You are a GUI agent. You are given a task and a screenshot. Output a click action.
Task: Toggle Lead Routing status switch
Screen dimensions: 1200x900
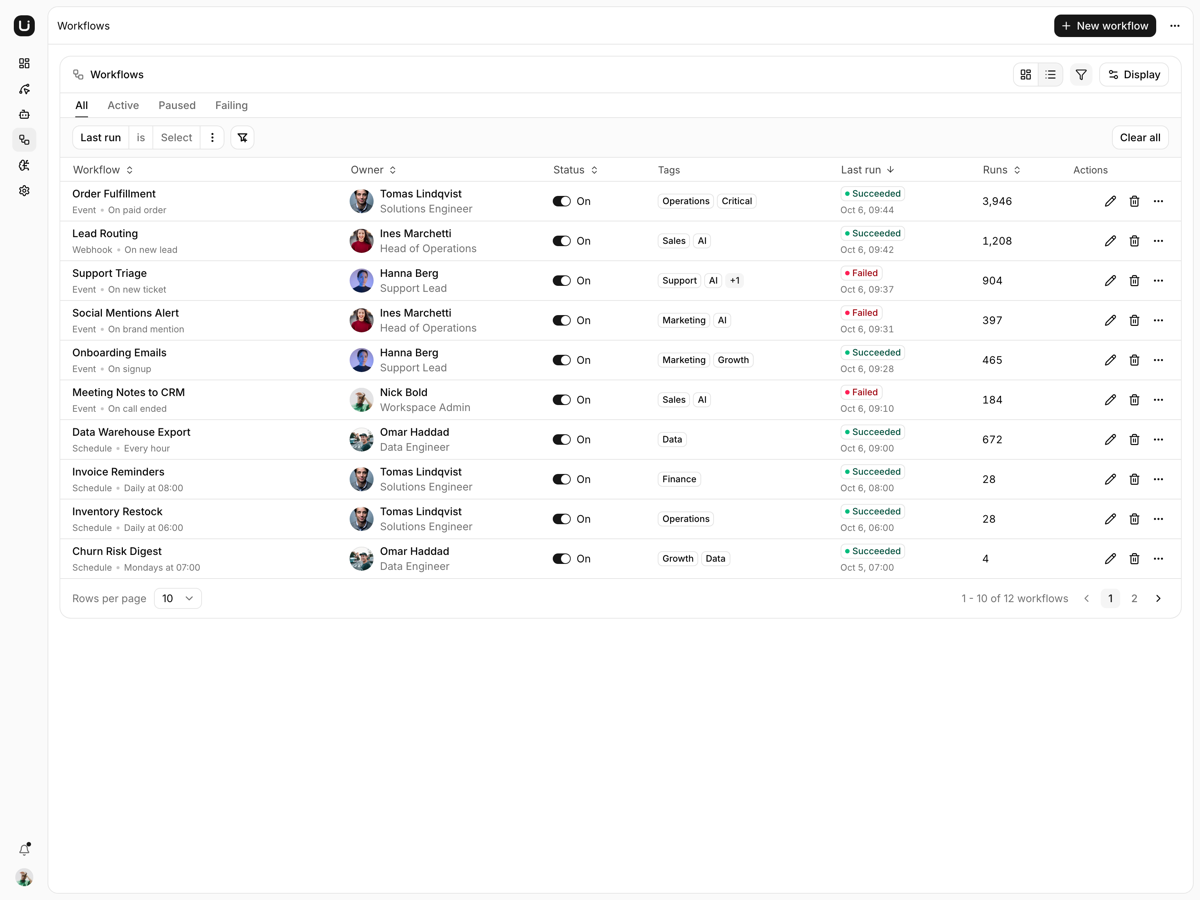[562, 241]
